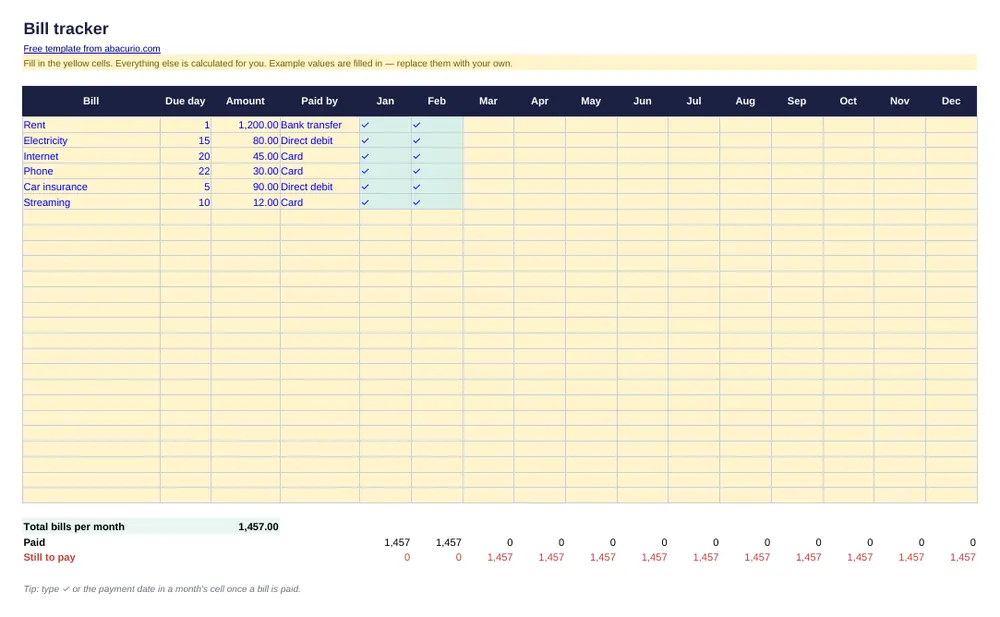
Task: Click the empty Apr cell for Electricity
Action: pos(540,140)
